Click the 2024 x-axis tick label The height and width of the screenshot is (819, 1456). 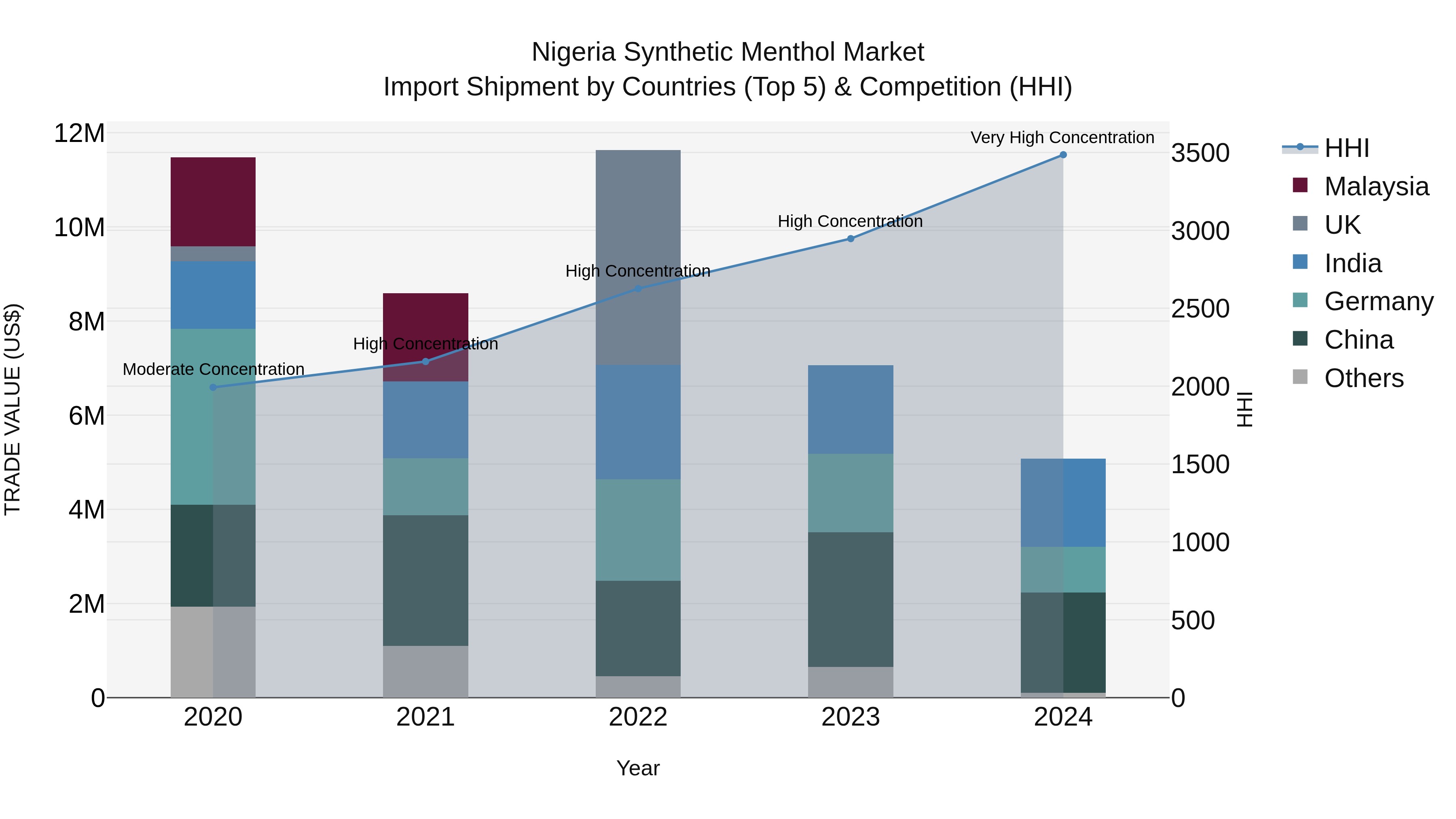pos(1063,717)
